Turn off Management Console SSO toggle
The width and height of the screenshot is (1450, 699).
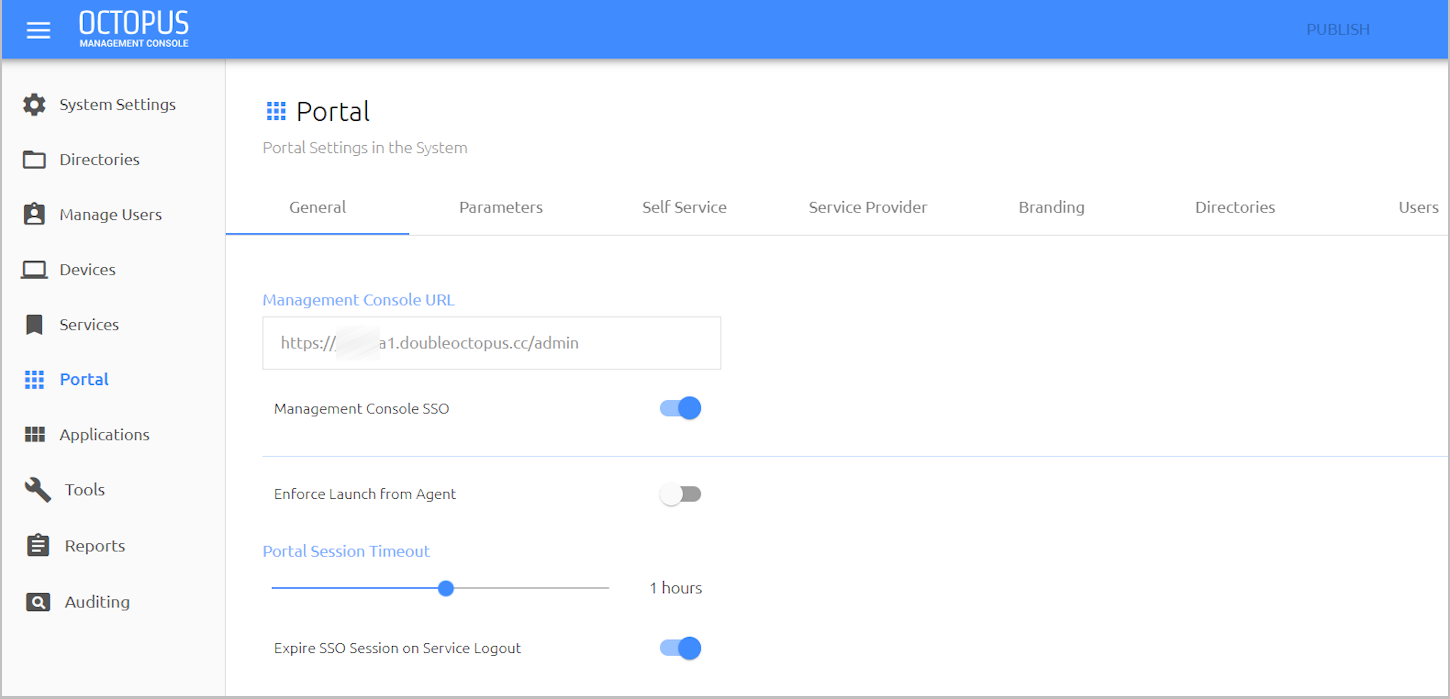(681, 408)
